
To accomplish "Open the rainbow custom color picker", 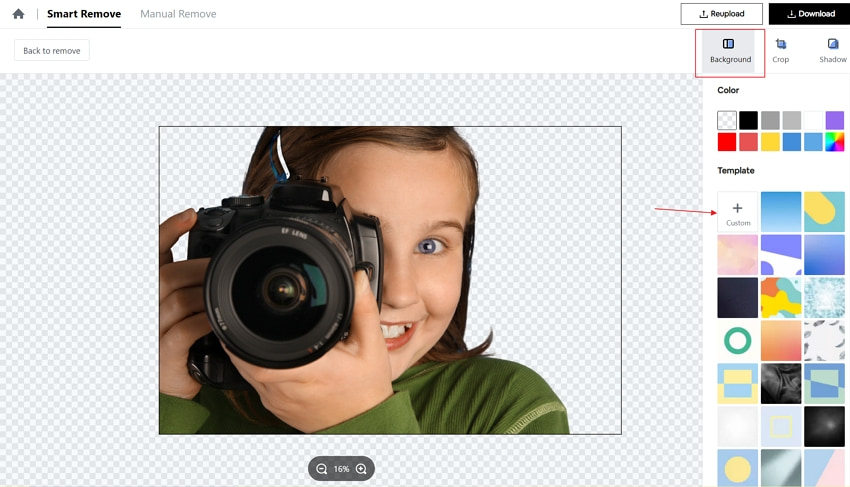I will 834,142.
